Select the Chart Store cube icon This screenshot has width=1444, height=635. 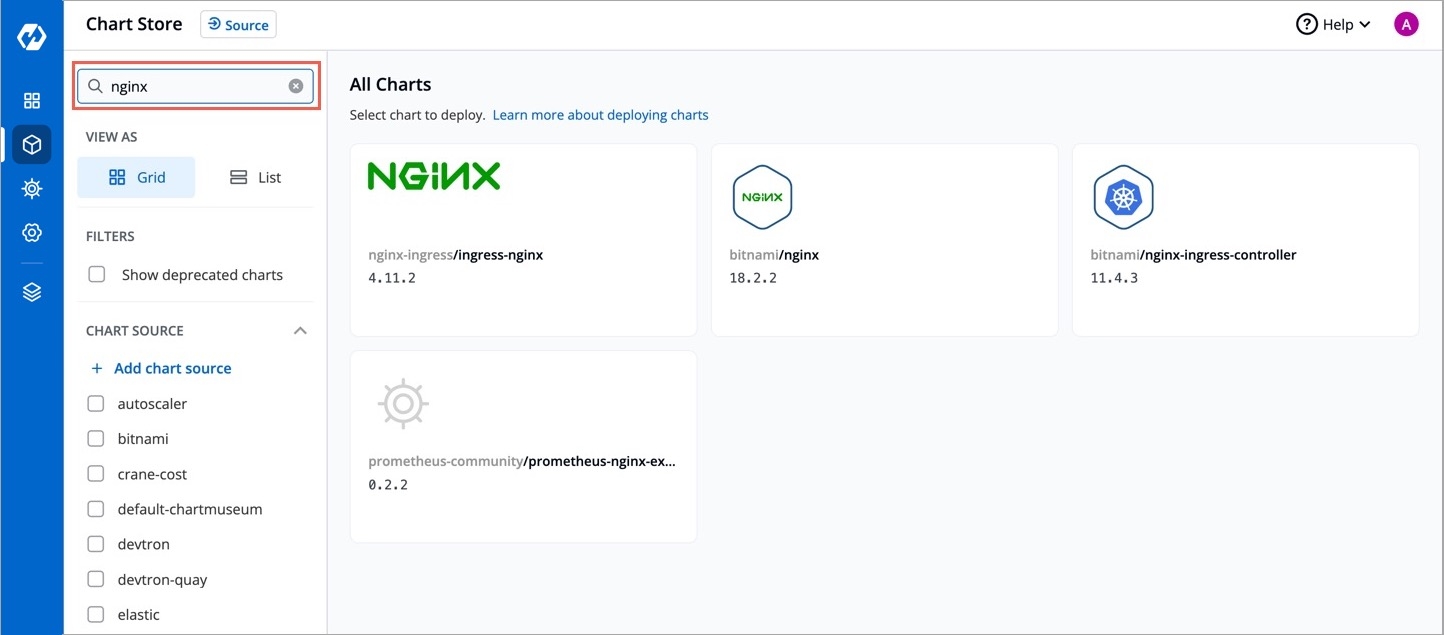point(32,145)
